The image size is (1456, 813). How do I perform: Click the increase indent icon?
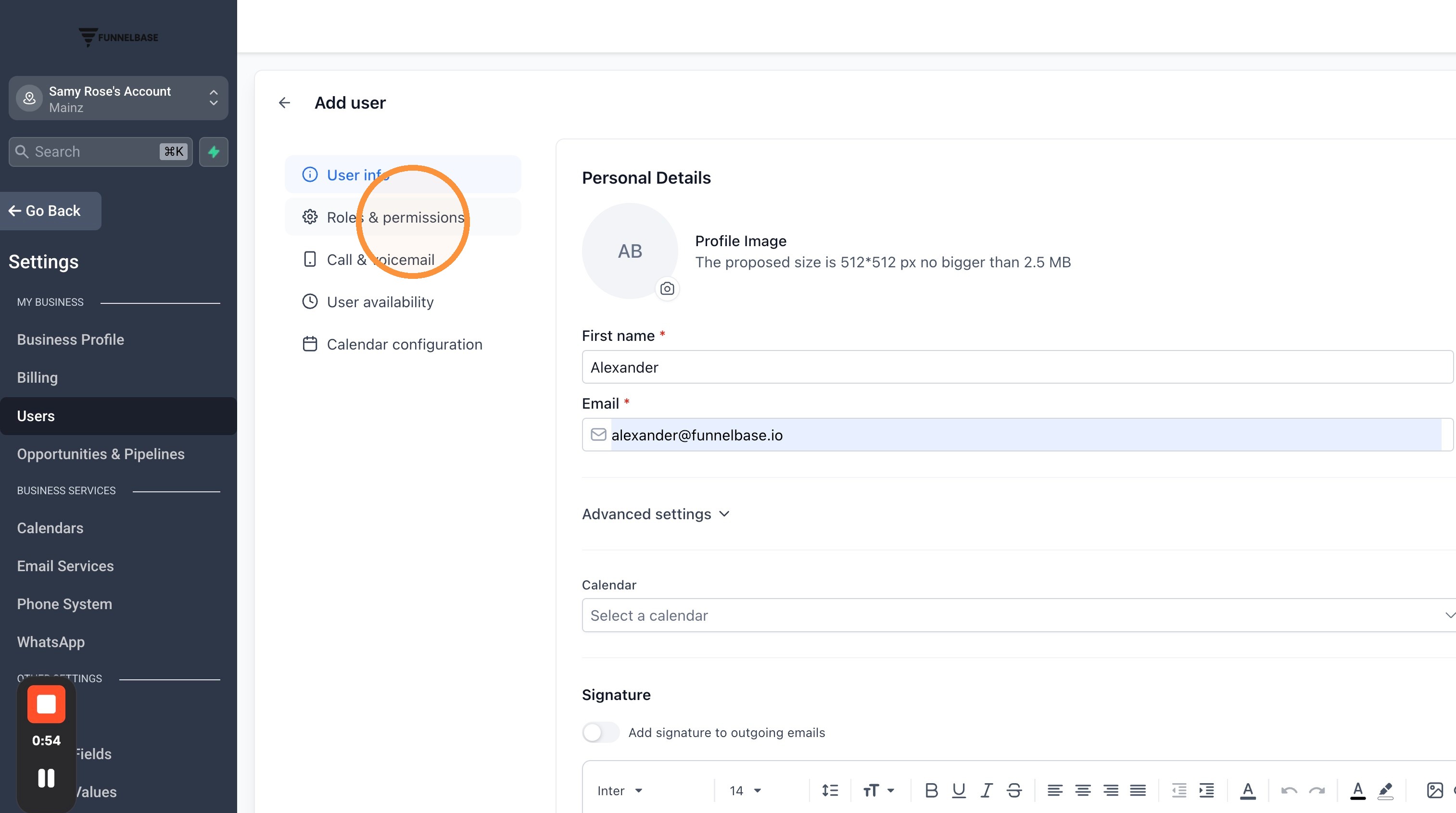pyautogui.click(x=1207, y=790)
